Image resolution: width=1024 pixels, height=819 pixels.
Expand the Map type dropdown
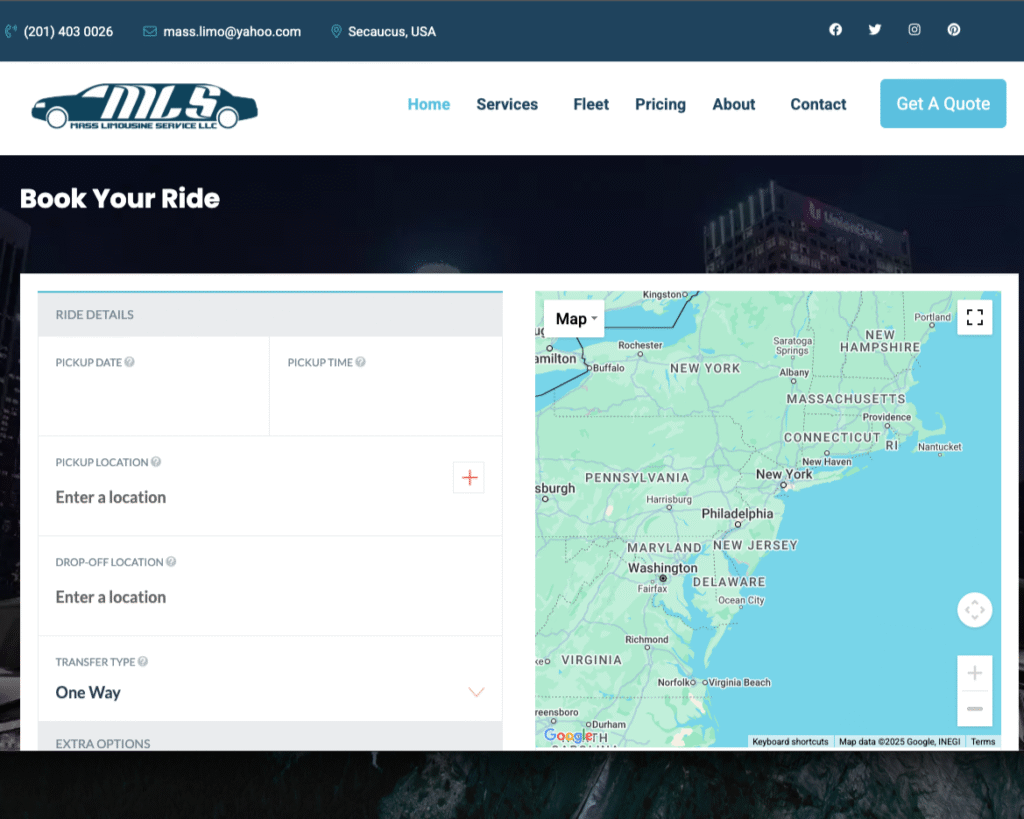click(575, 319)
